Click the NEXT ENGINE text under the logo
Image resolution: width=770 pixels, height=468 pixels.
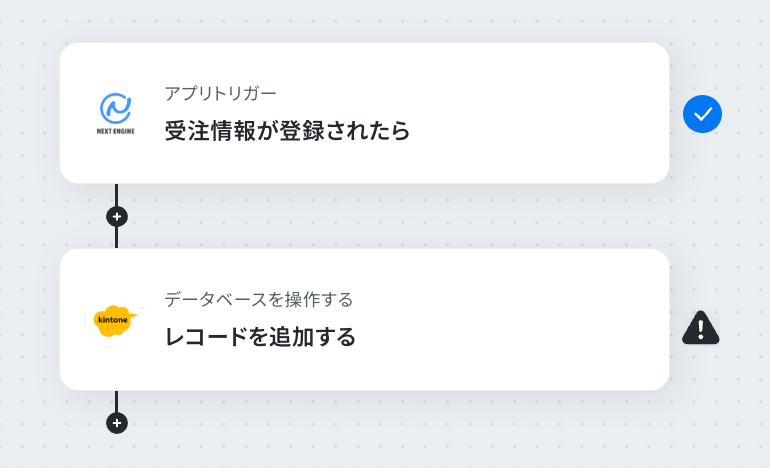(115, 131)
